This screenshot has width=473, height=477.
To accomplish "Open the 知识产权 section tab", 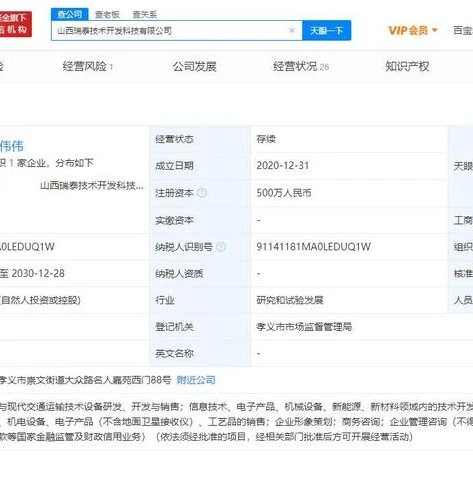I will click(x=407, y=66).
